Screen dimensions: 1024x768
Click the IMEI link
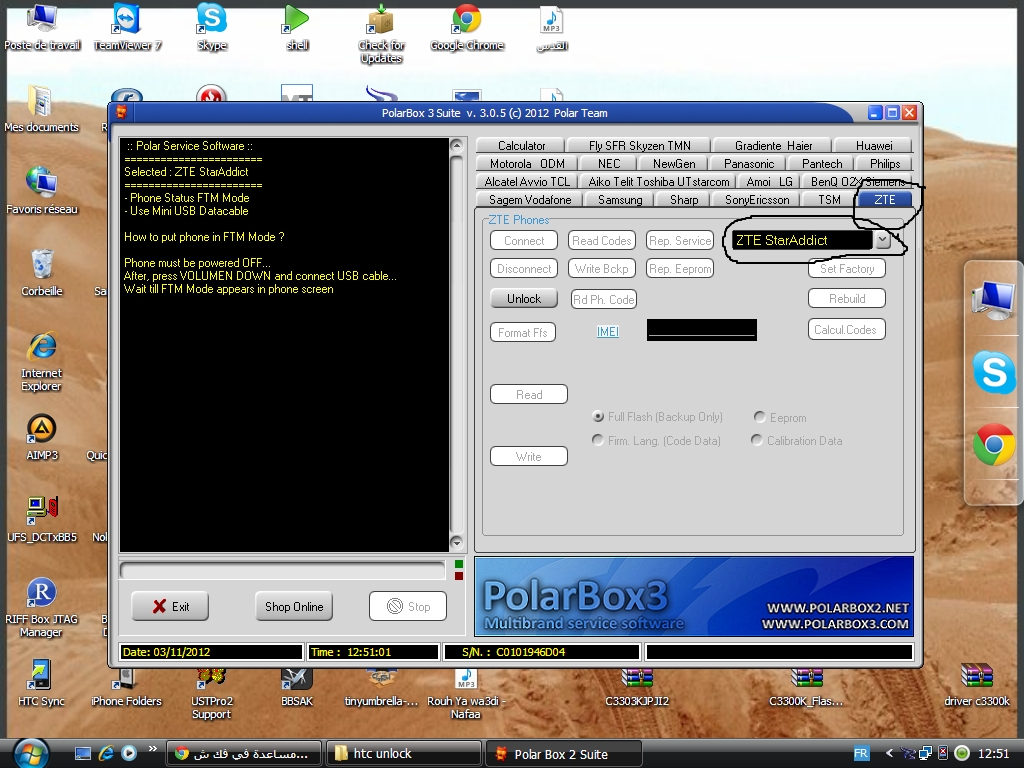[x=607, y=332]
